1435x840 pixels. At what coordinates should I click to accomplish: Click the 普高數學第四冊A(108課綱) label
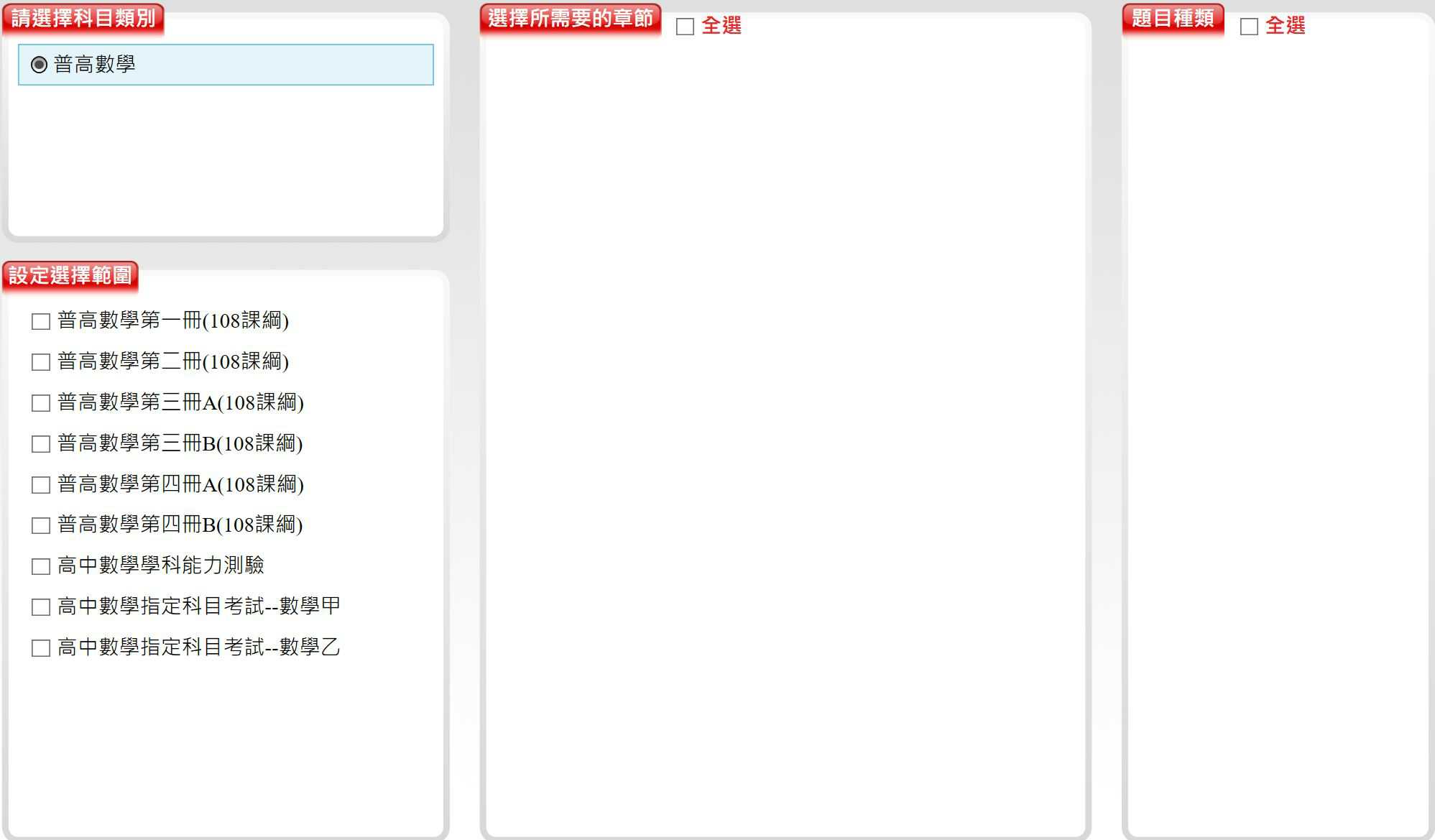click(x=181, y=484)
